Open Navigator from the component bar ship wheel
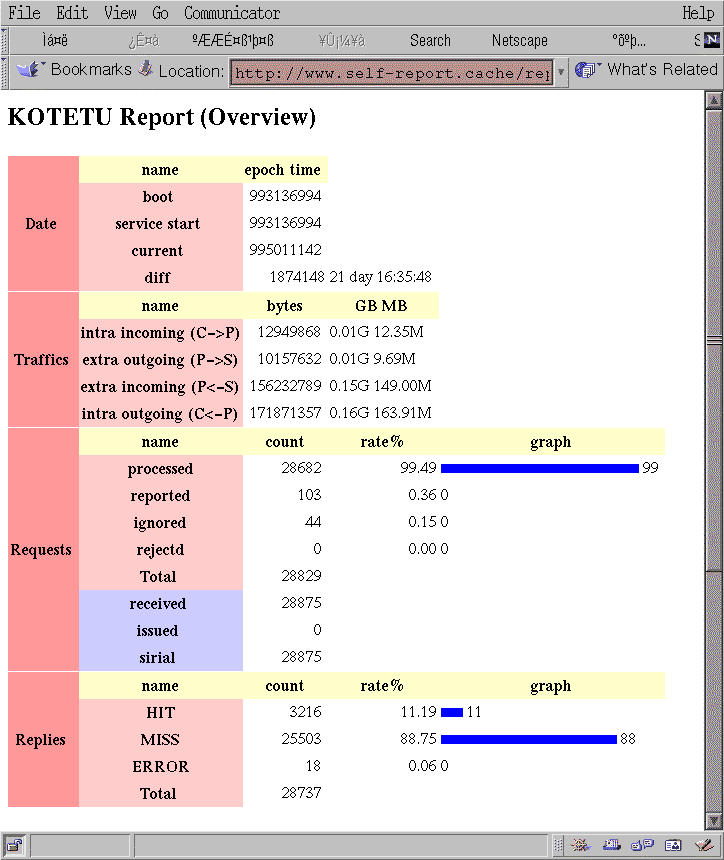 pos(580,845)
